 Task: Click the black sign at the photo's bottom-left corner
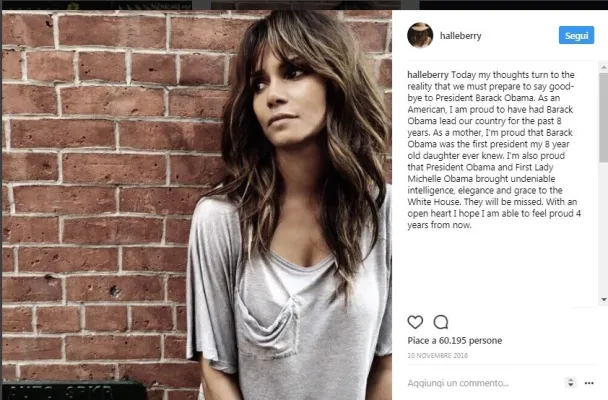click(x=74, y=391)
